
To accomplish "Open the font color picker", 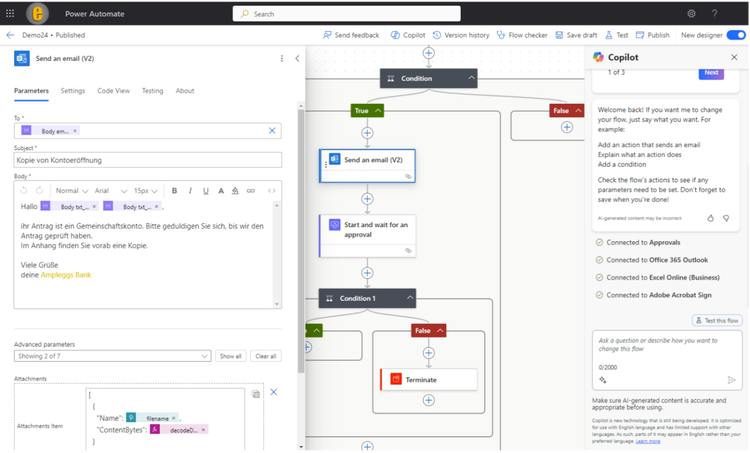I will pos(221,190).
